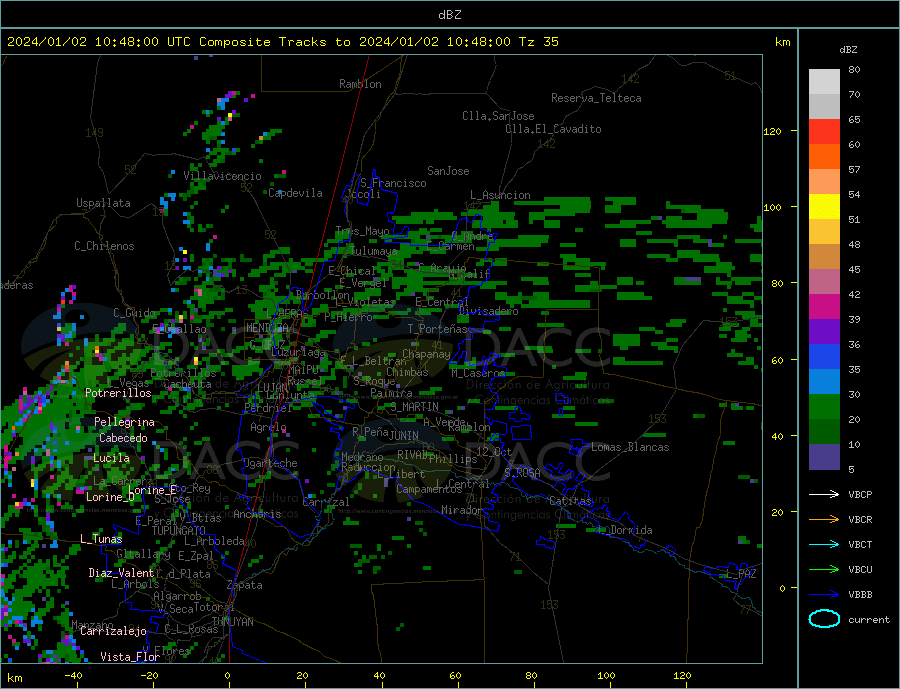The width and height of the screenshot is (900, 689).
Task: Click the 60 tick on right axis
Action: click(777, 360)
